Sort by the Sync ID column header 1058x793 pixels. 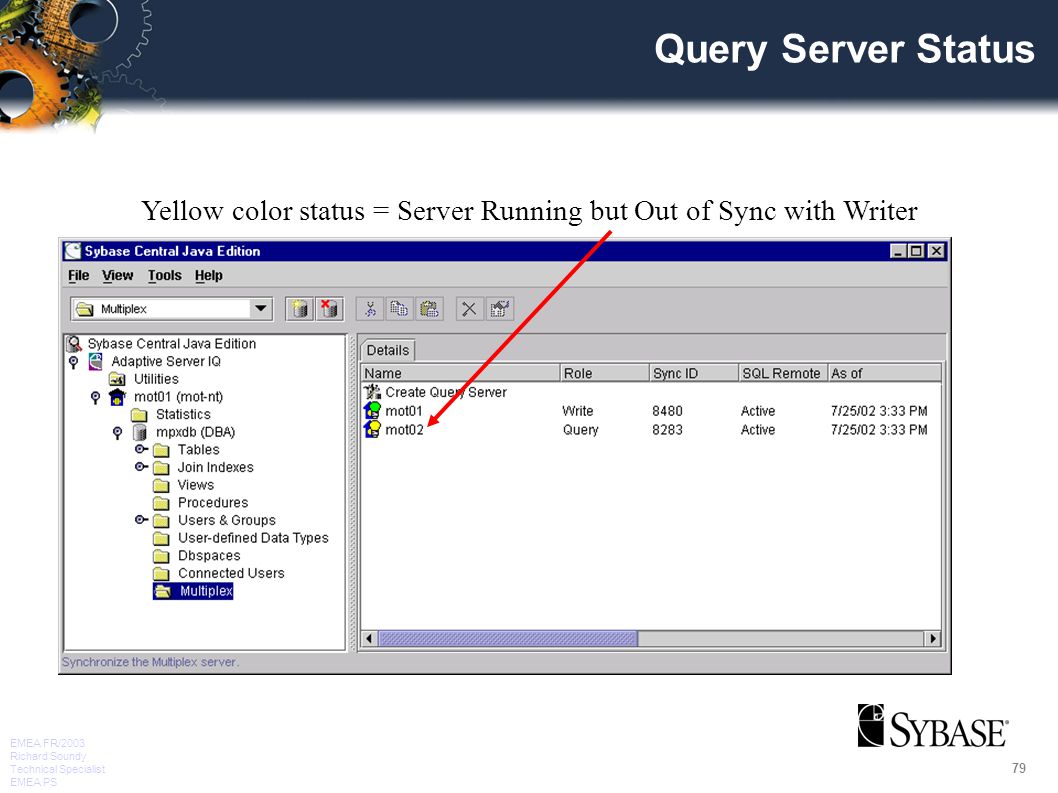pos(694,373)
